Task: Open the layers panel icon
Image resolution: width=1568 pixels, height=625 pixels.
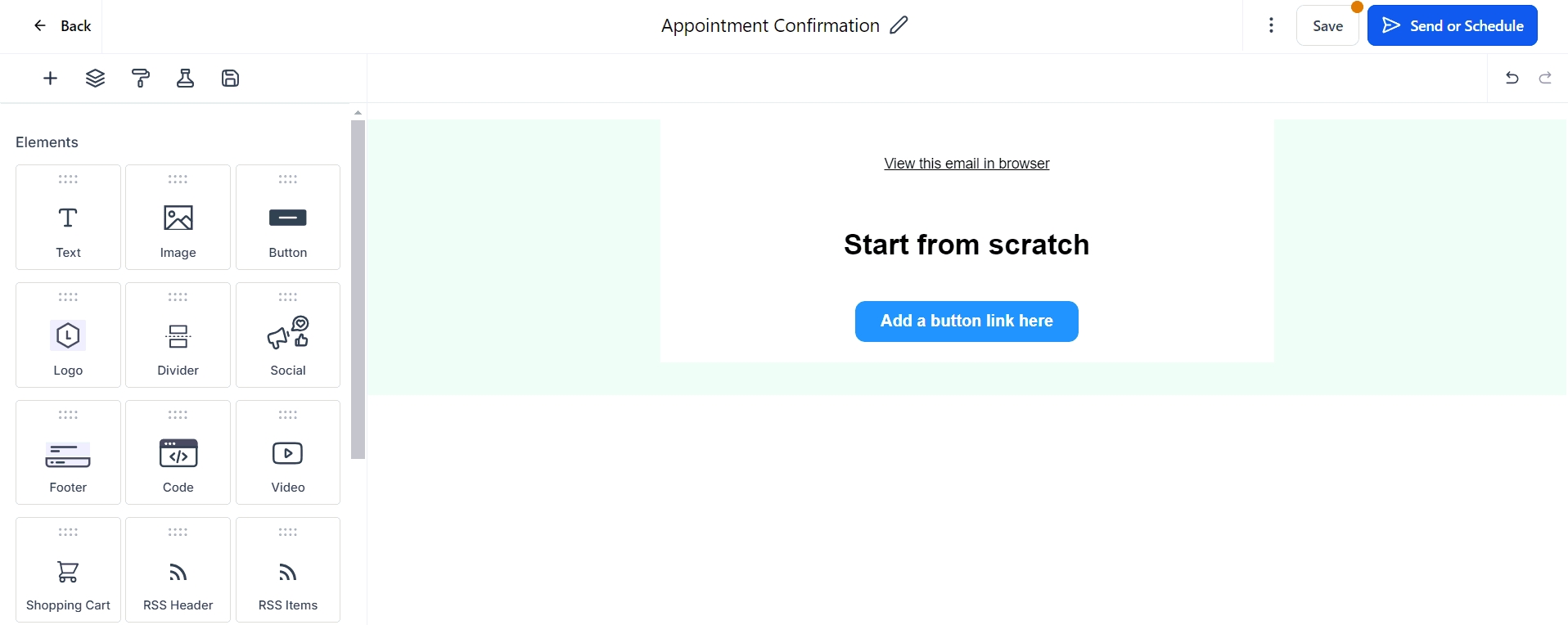Action: 95,79
